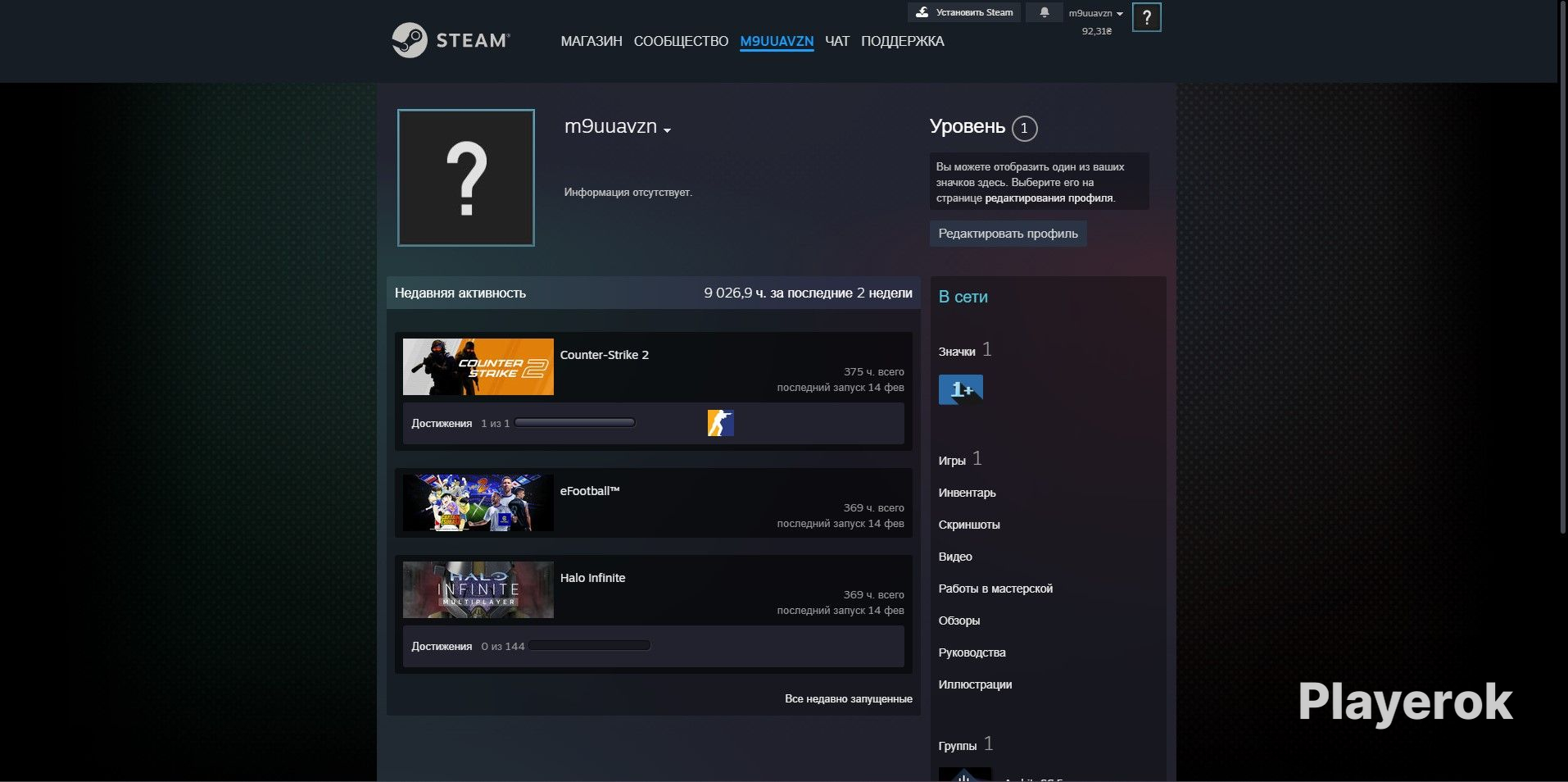Click the Уровень level heading

point(968,126)
